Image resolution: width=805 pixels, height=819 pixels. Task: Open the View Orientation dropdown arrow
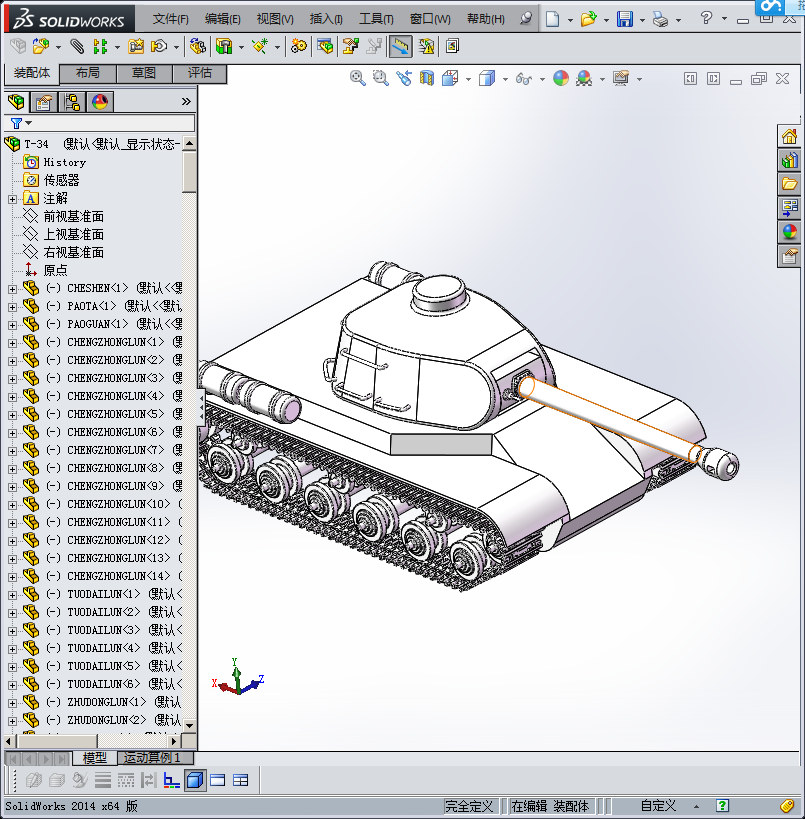click(467, 77)
